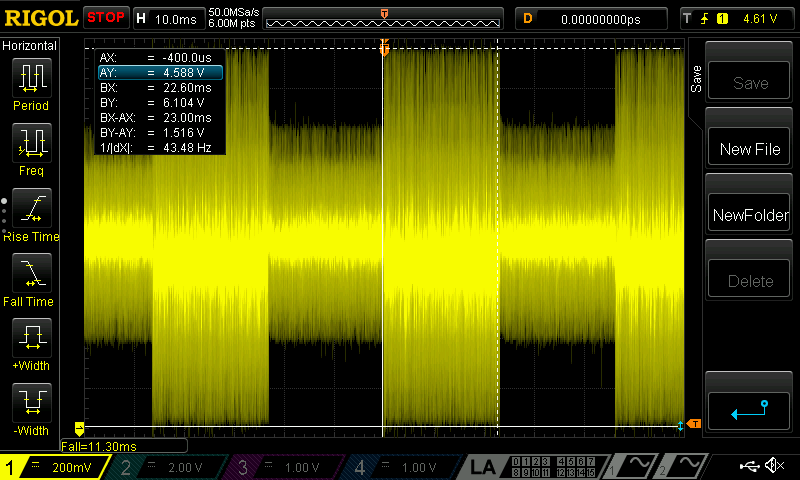Choose the Fall Time measurement
800x480 pixels.
coord(31,280)
